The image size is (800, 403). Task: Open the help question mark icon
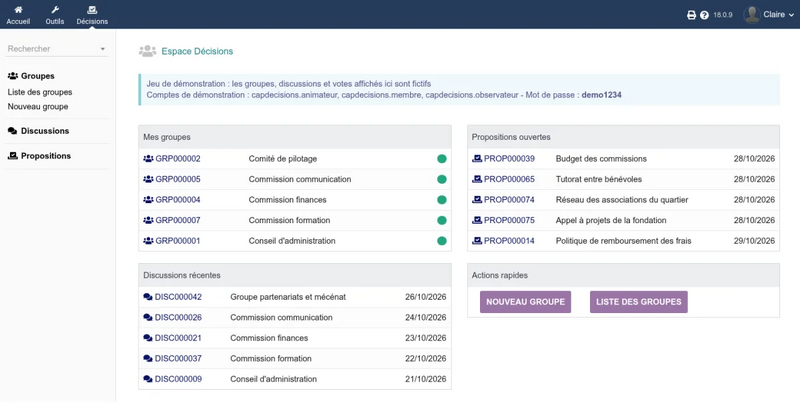click(x=705, y=15)
